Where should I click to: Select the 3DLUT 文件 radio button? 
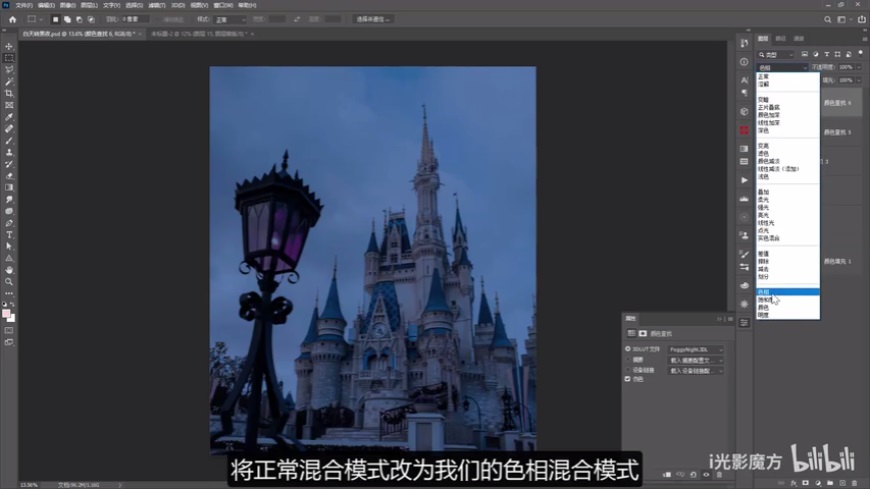pos(628,349)
